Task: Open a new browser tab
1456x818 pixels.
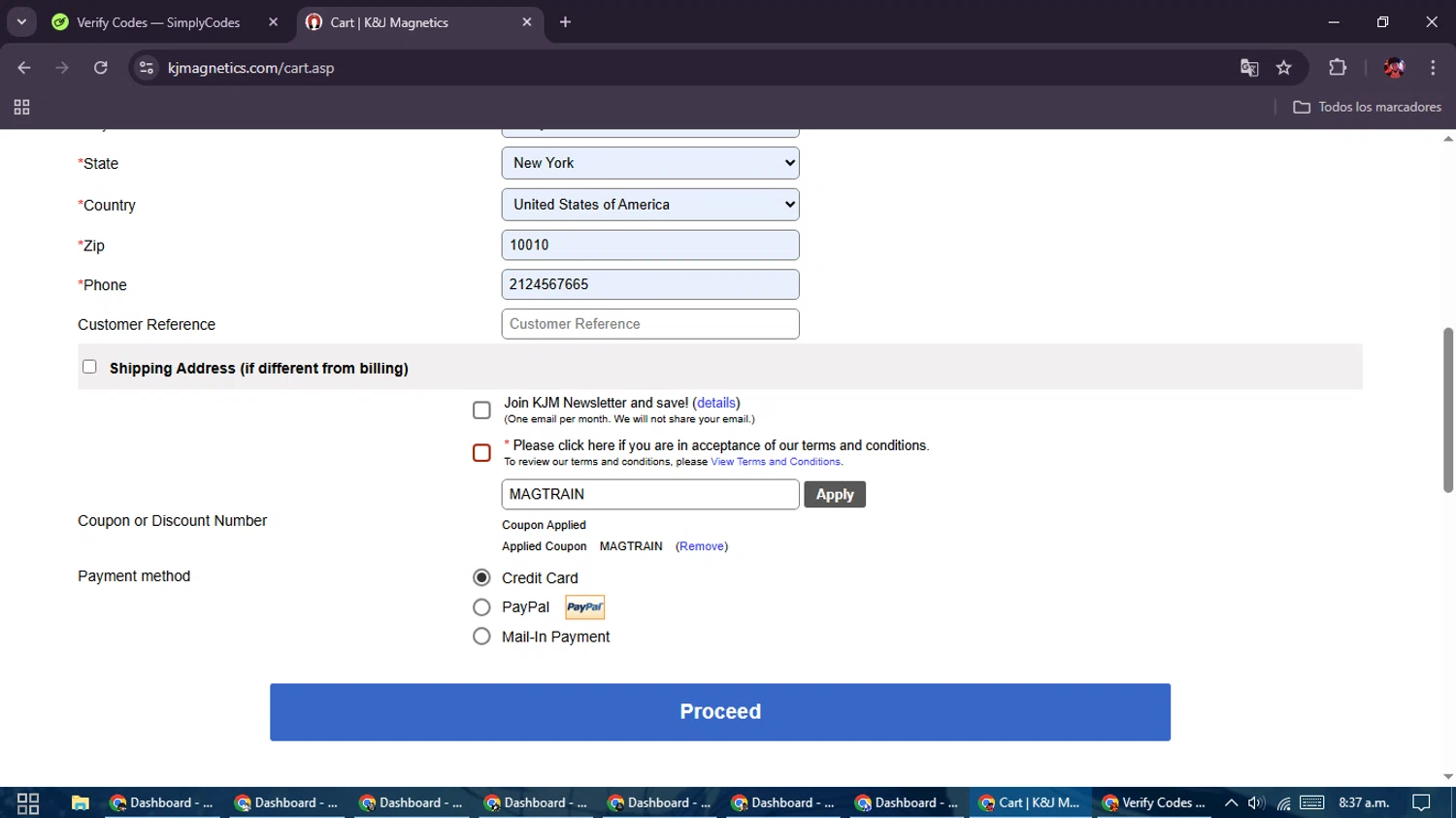Action: pos(565,21)
